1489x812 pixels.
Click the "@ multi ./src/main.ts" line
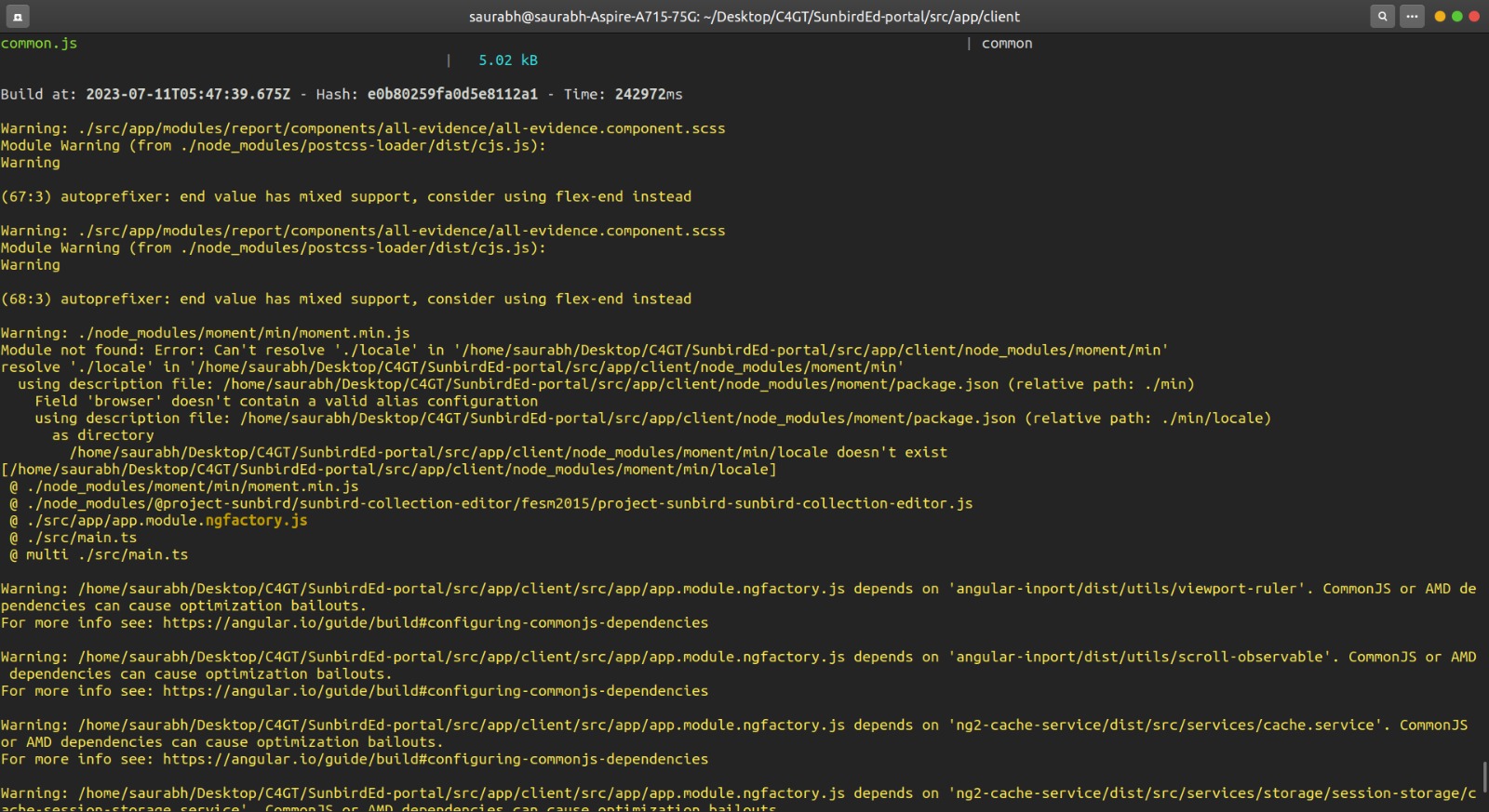click(99, 554)
